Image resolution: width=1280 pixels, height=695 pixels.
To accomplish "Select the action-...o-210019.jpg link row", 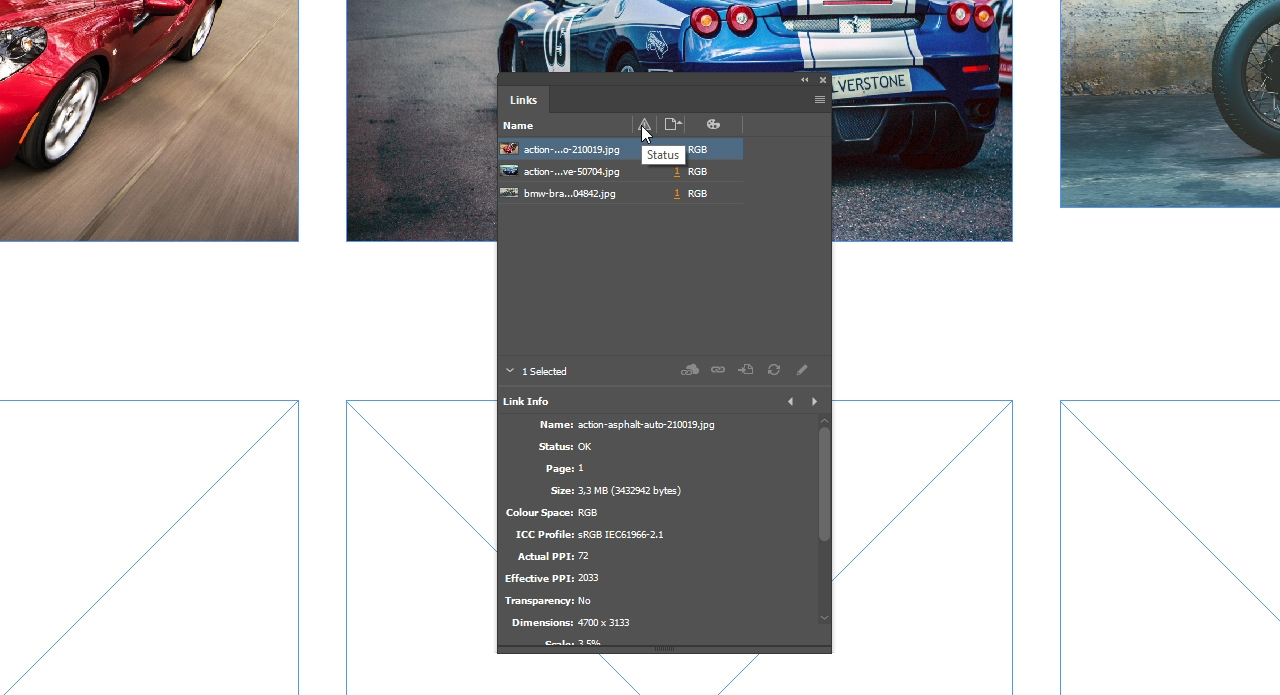I will coord(621,149).
